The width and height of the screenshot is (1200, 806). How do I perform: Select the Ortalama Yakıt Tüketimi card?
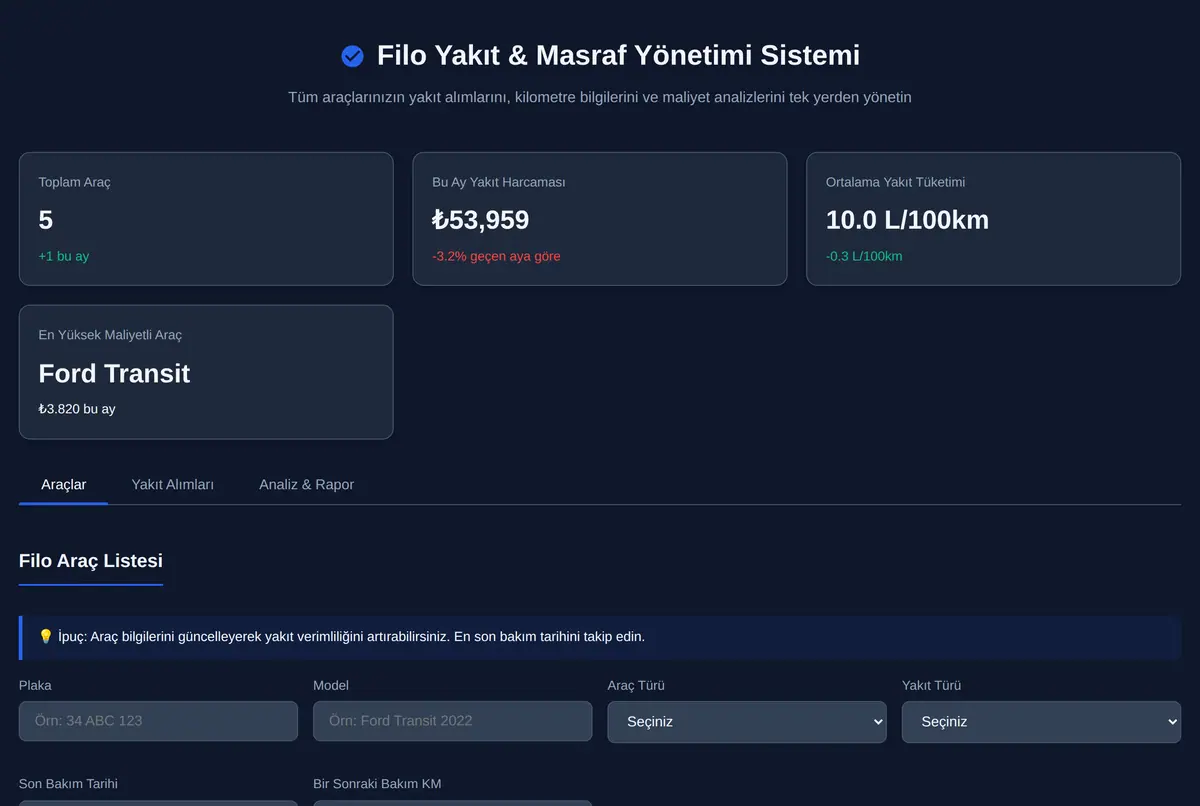pos(994,219)
